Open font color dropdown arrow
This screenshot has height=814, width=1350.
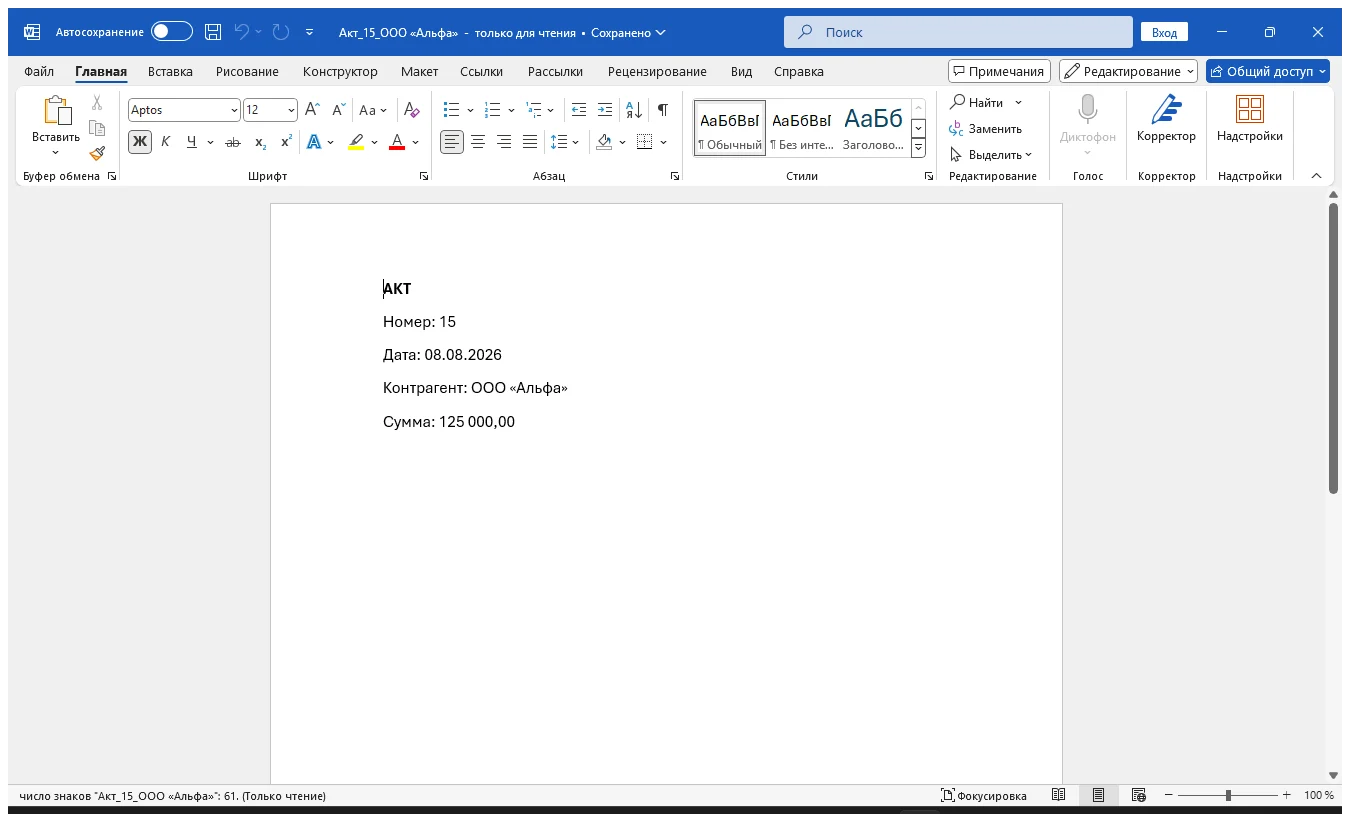click(416, 142)
